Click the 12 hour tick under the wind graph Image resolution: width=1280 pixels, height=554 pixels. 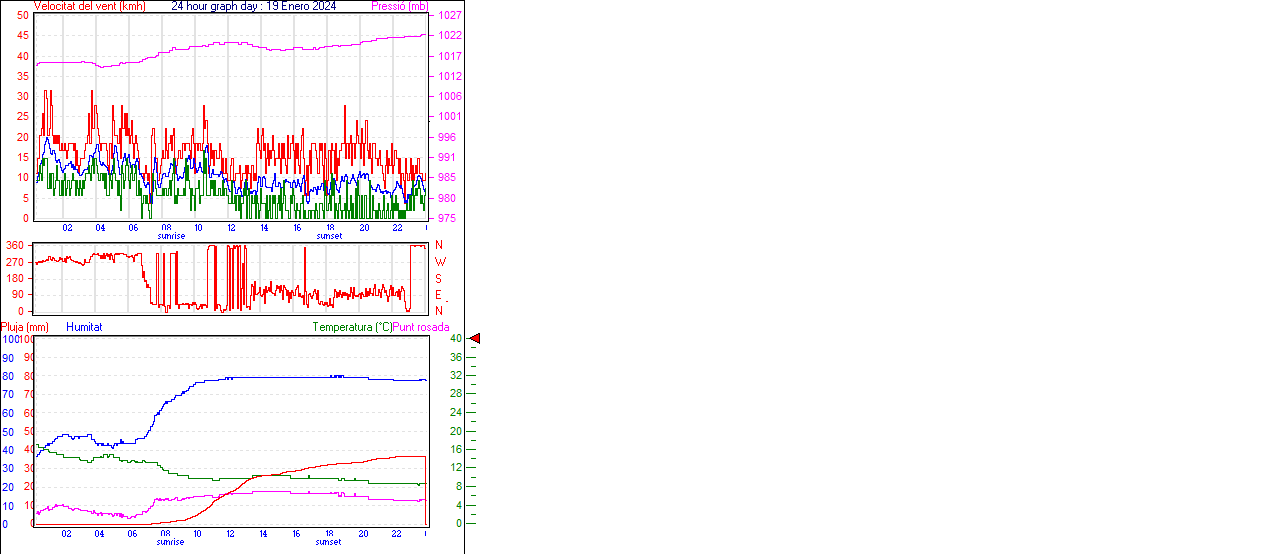(x=231, y=228)
